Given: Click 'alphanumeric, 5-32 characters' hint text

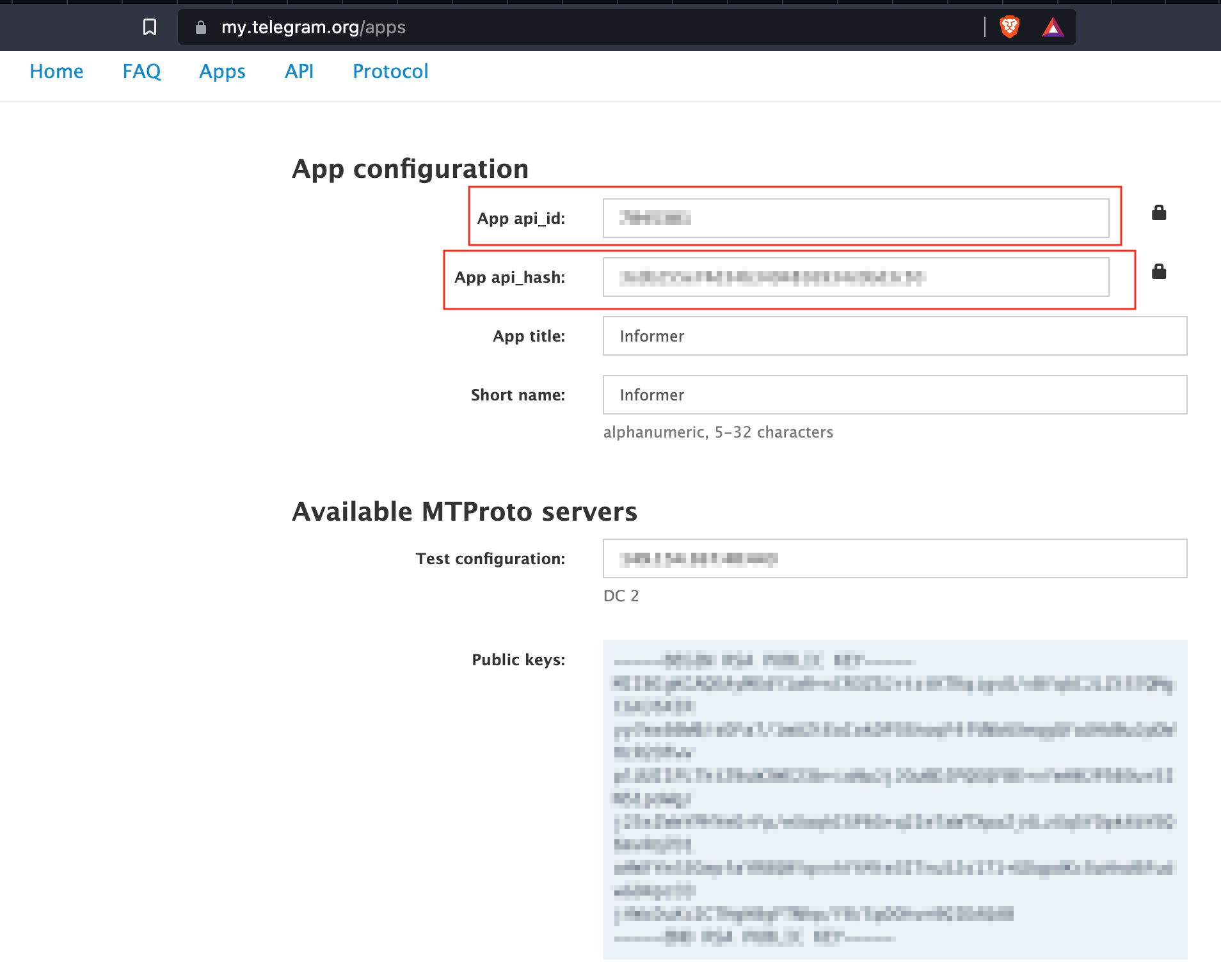Looking at the screenshot, I should coord(718,432).
